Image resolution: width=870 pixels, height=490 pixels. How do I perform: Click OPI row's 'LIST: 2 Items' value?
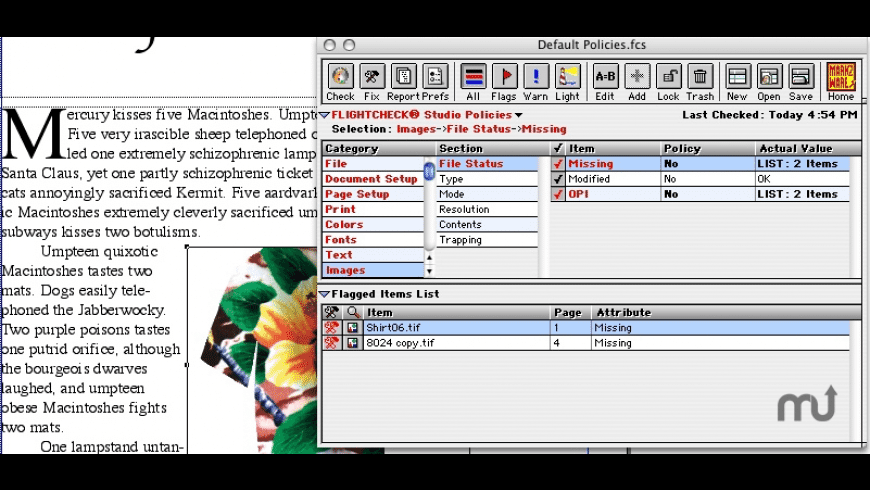(x=797, y=194)
